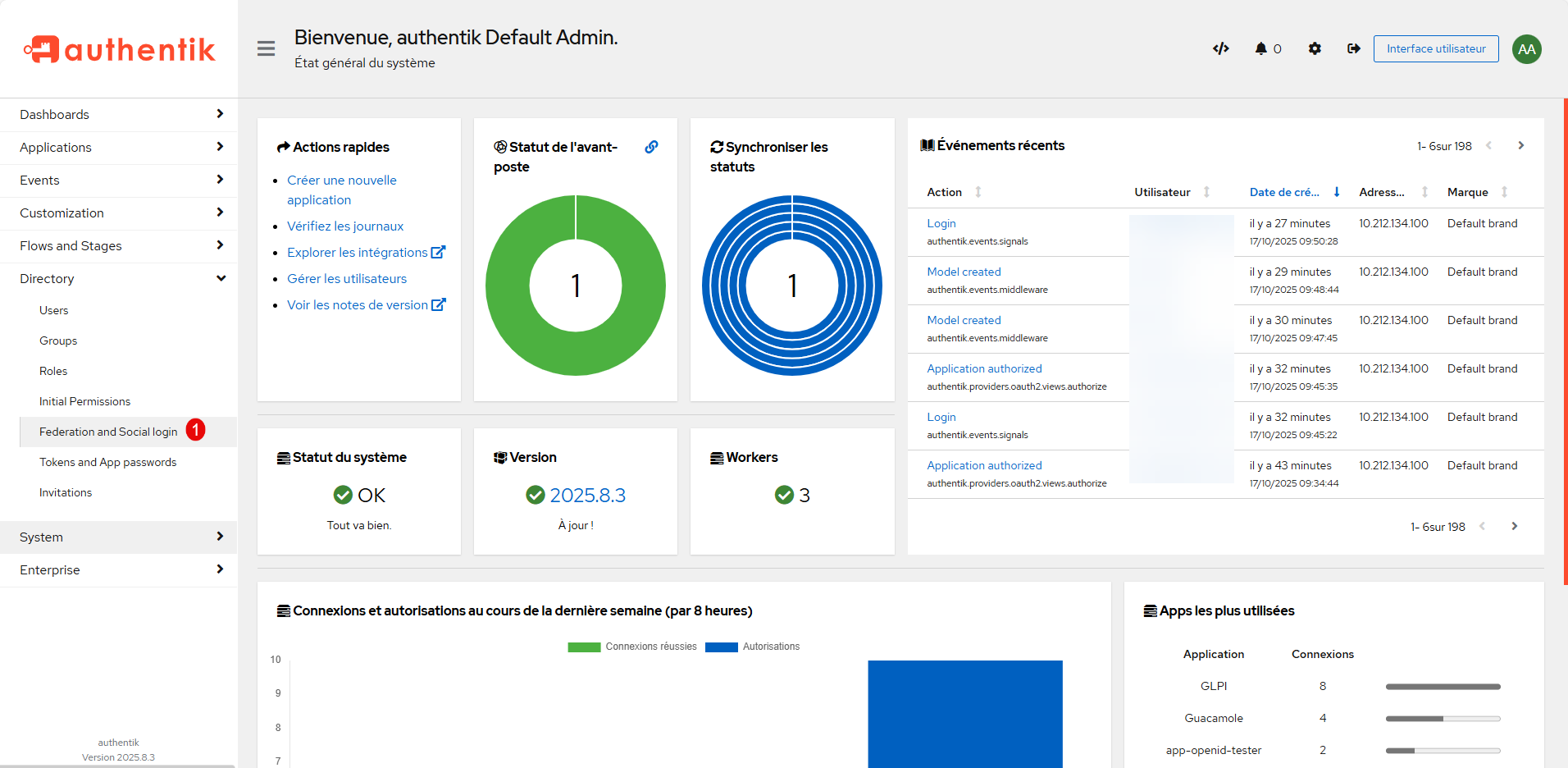Go to next page of recent events
Image resolution: width=1568 pixels, height=768 pixels.
click(1520, 145)
